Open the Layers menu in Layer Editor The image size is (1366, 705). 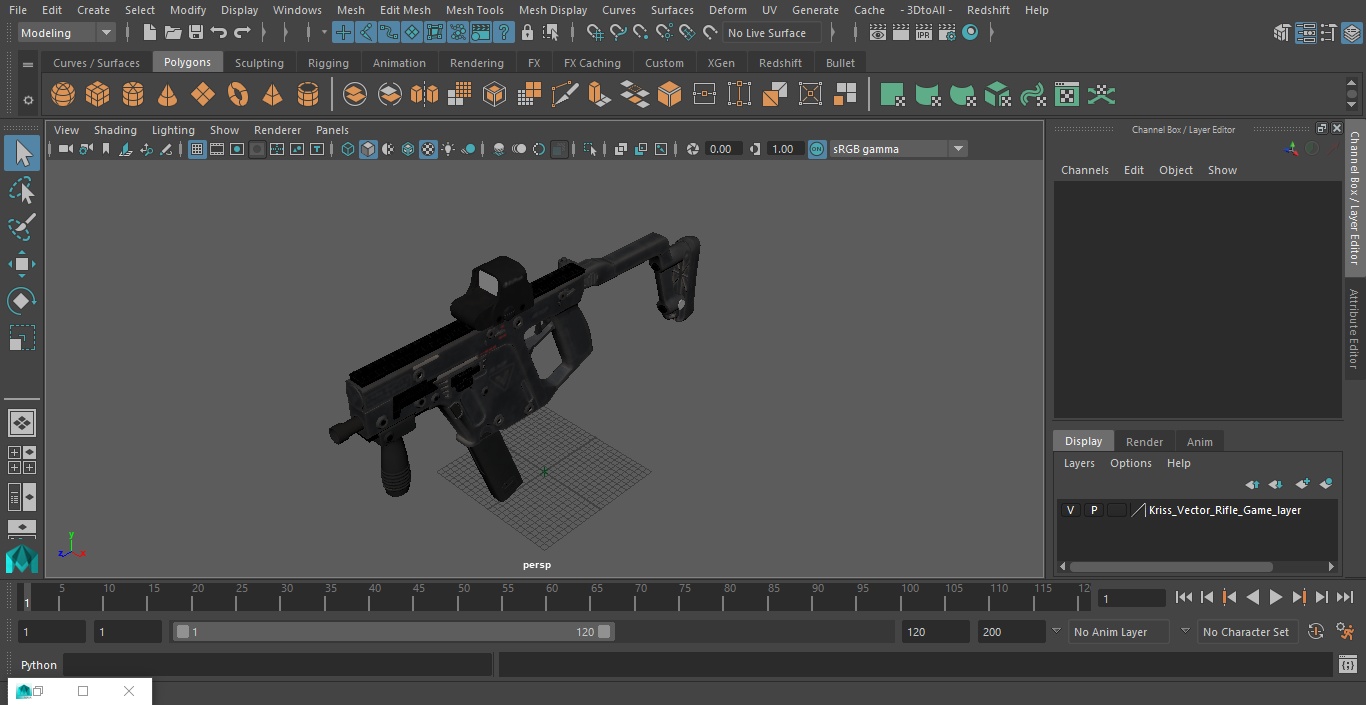point(1079,463)
